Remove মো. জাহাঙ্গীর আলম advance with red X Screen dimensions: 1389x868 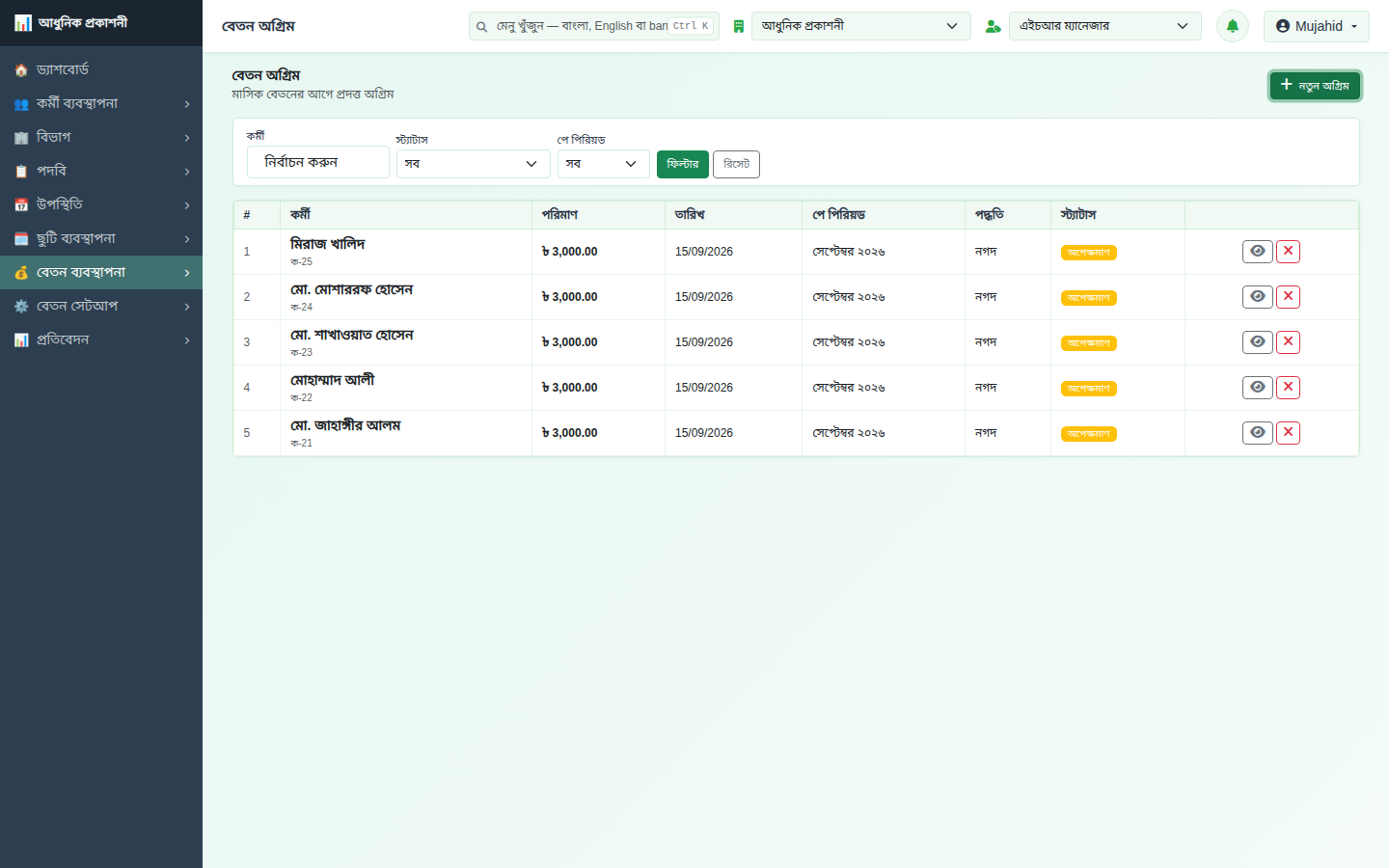[1288, 433]
